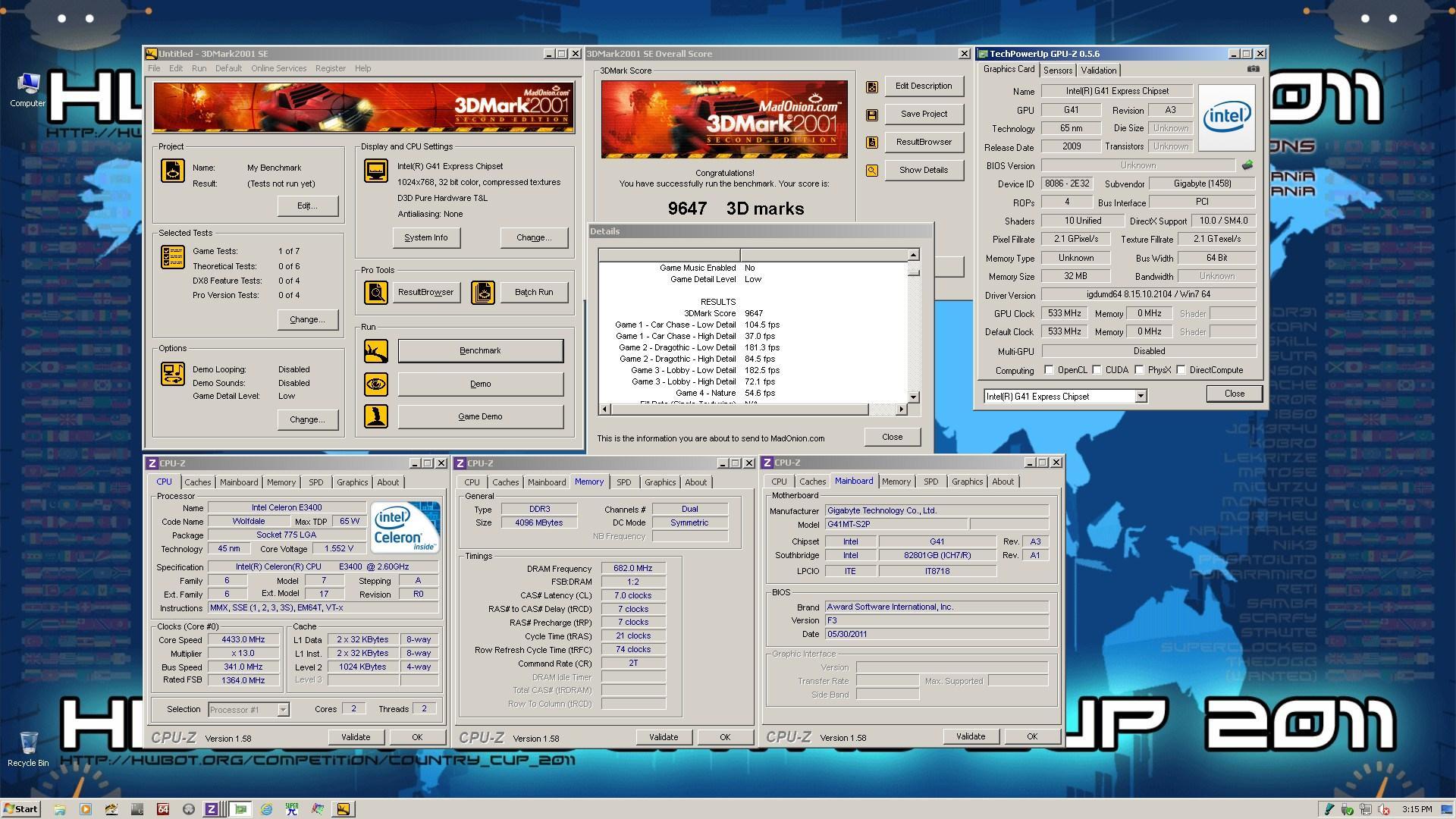Viewport: 1456px width, 819px height.
Task: Click the icon left of the ResultBrowser button in Overall Score
Action: pyautogui.click(x=872, y=143)
